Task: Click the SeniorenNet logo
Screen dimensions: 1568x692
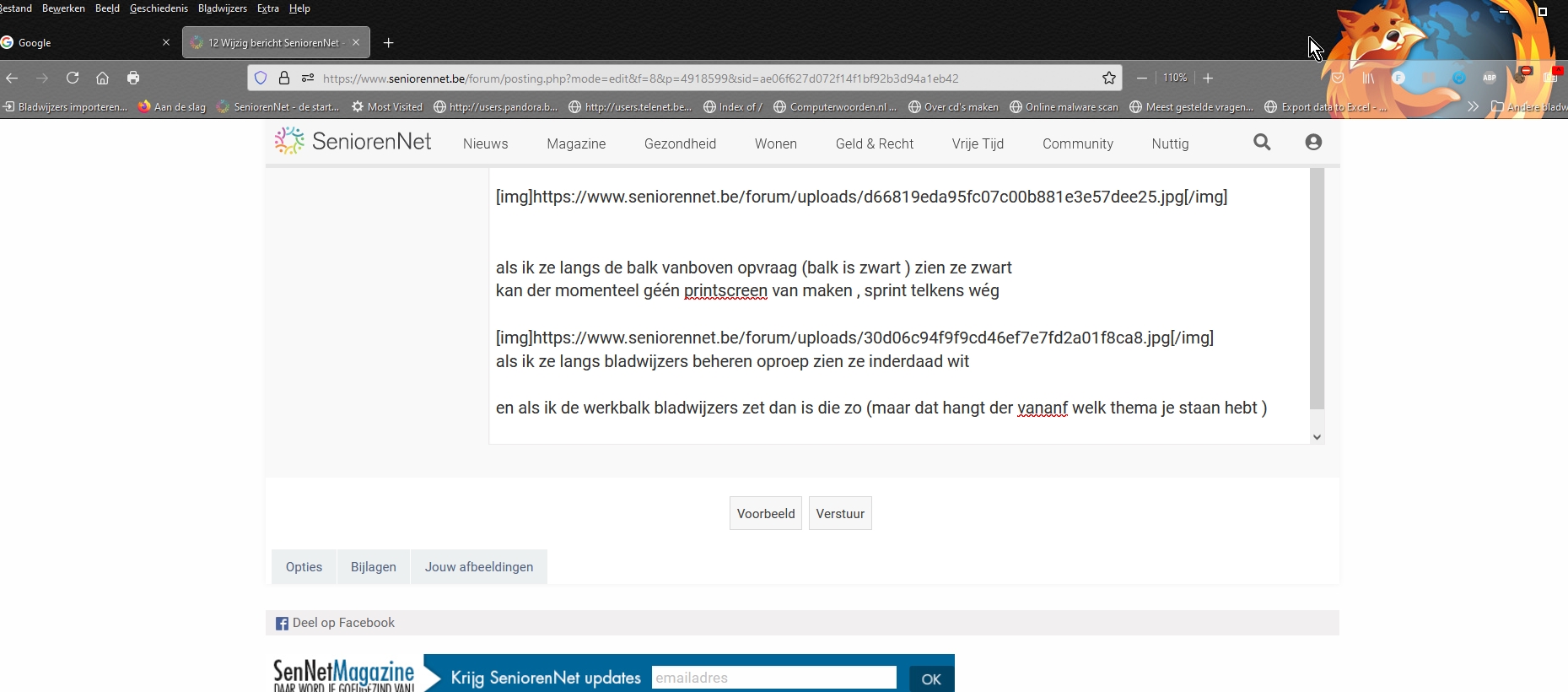Action: point(353,141)
